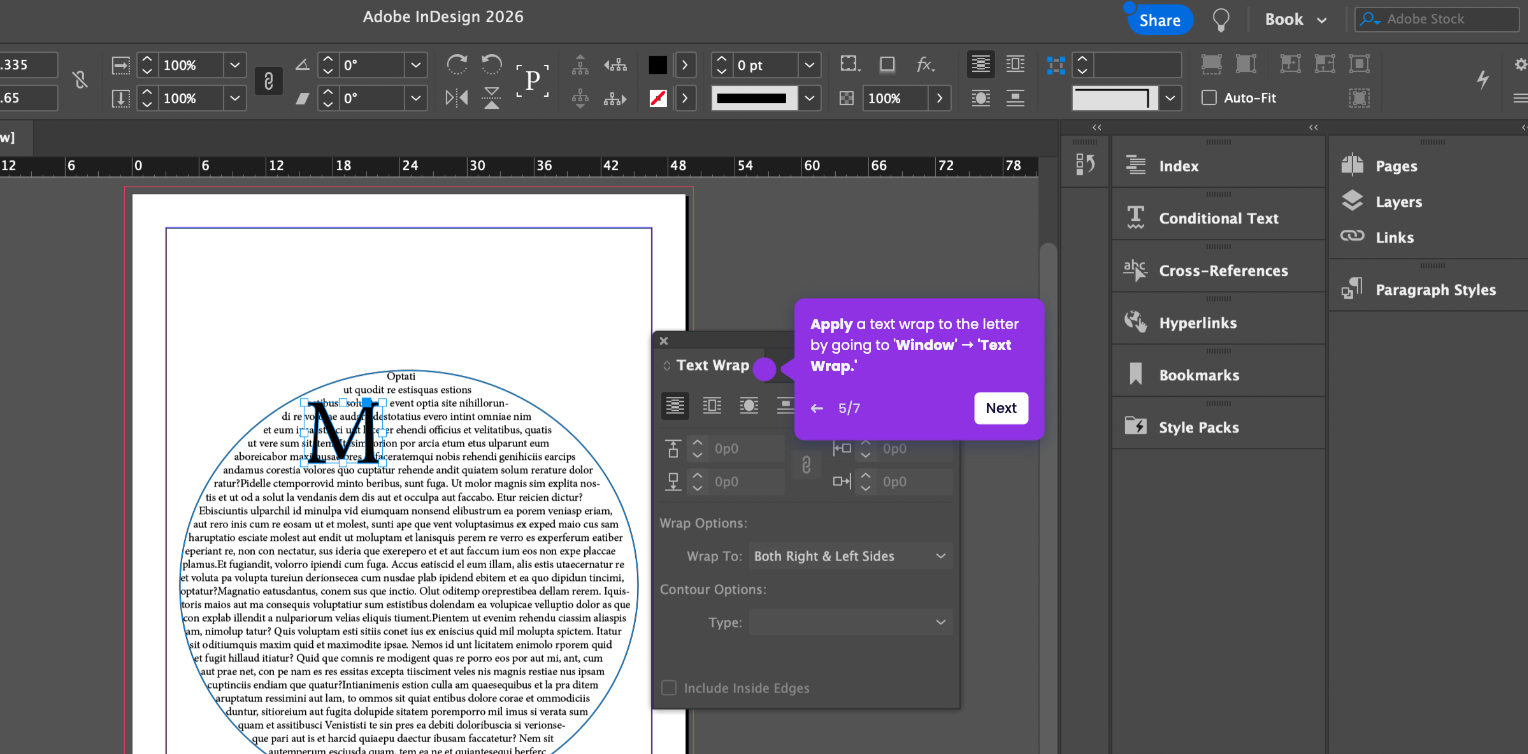Enable the Auto-Fit checkbox

[x=1209, y=98]
